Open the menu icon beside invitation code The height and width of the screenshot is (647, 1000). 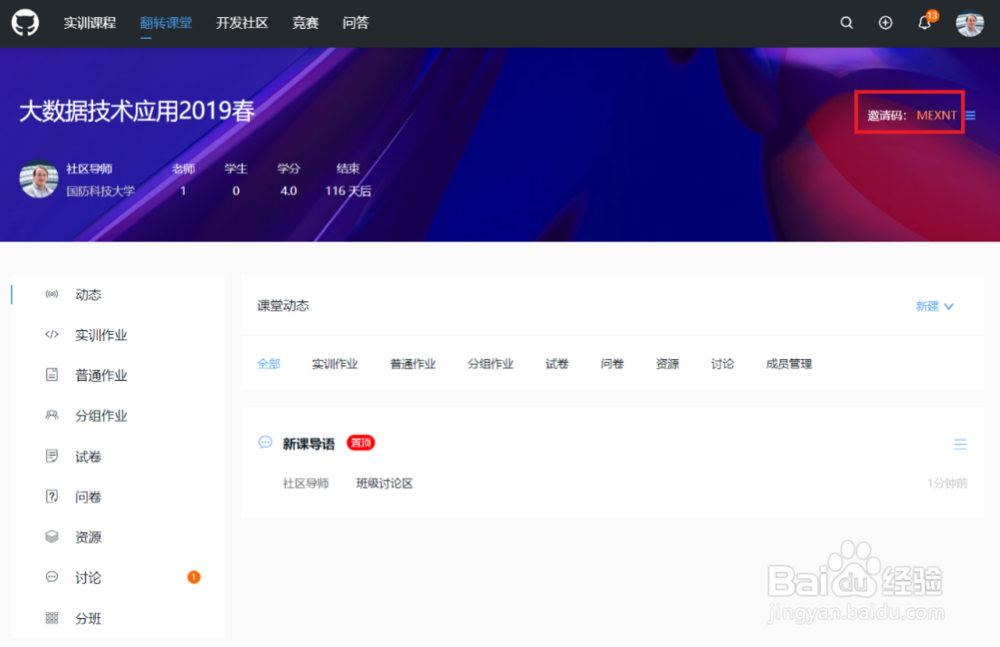(970, 115)
